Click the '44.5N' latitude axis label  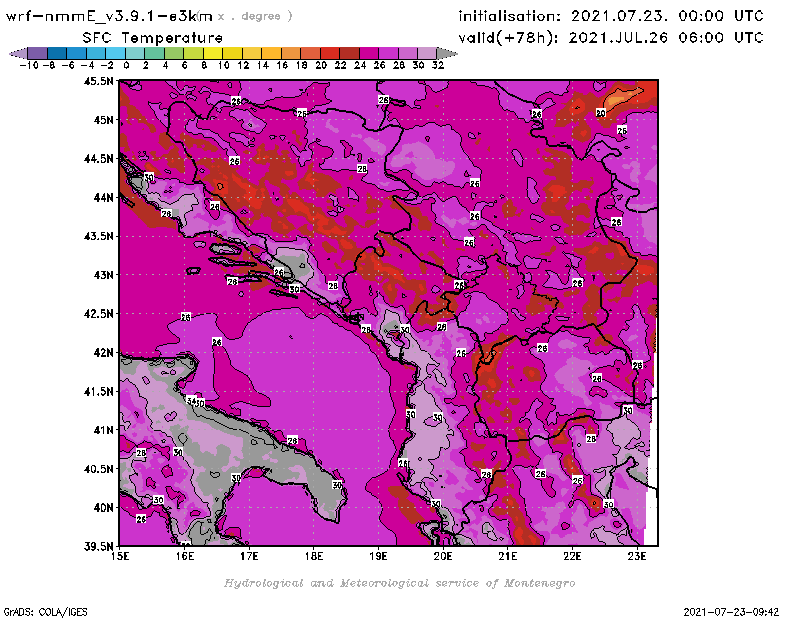pyautogui.click(x=99, y=159)
